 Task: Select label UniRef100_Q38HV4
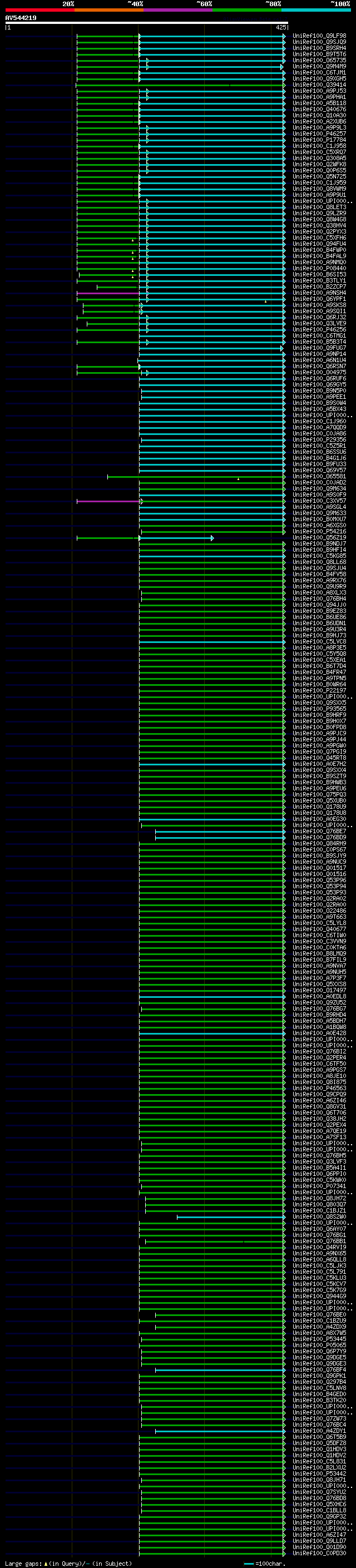(x=319, y=226)
